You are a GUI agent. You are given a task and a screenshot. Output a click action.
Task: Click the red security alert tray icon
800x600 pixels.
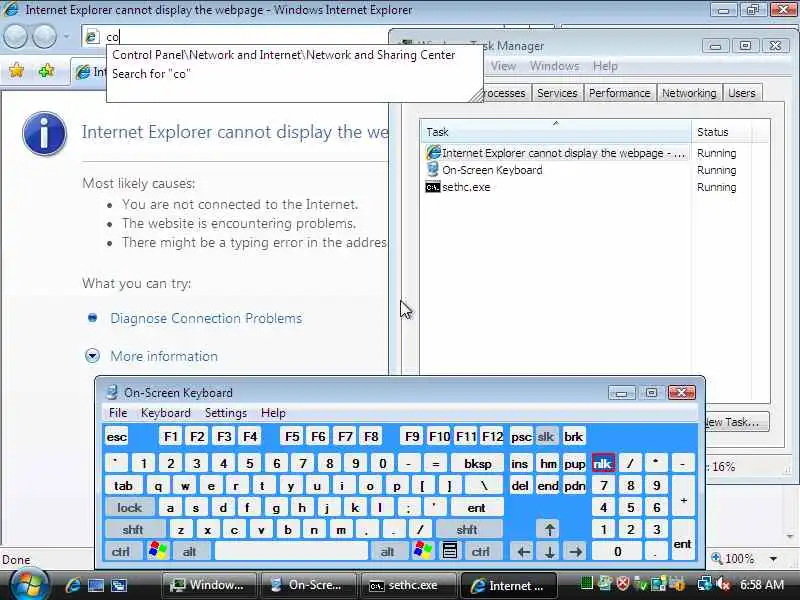[x=622, y=583]
